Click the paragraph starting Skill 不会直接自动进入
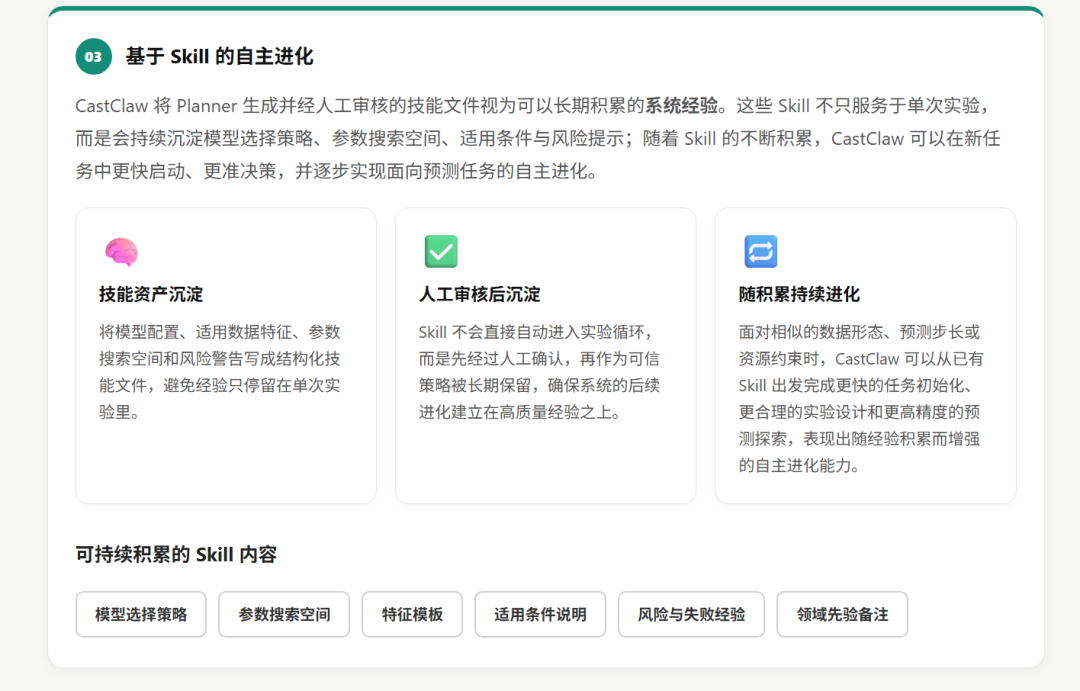 [539, 372]
